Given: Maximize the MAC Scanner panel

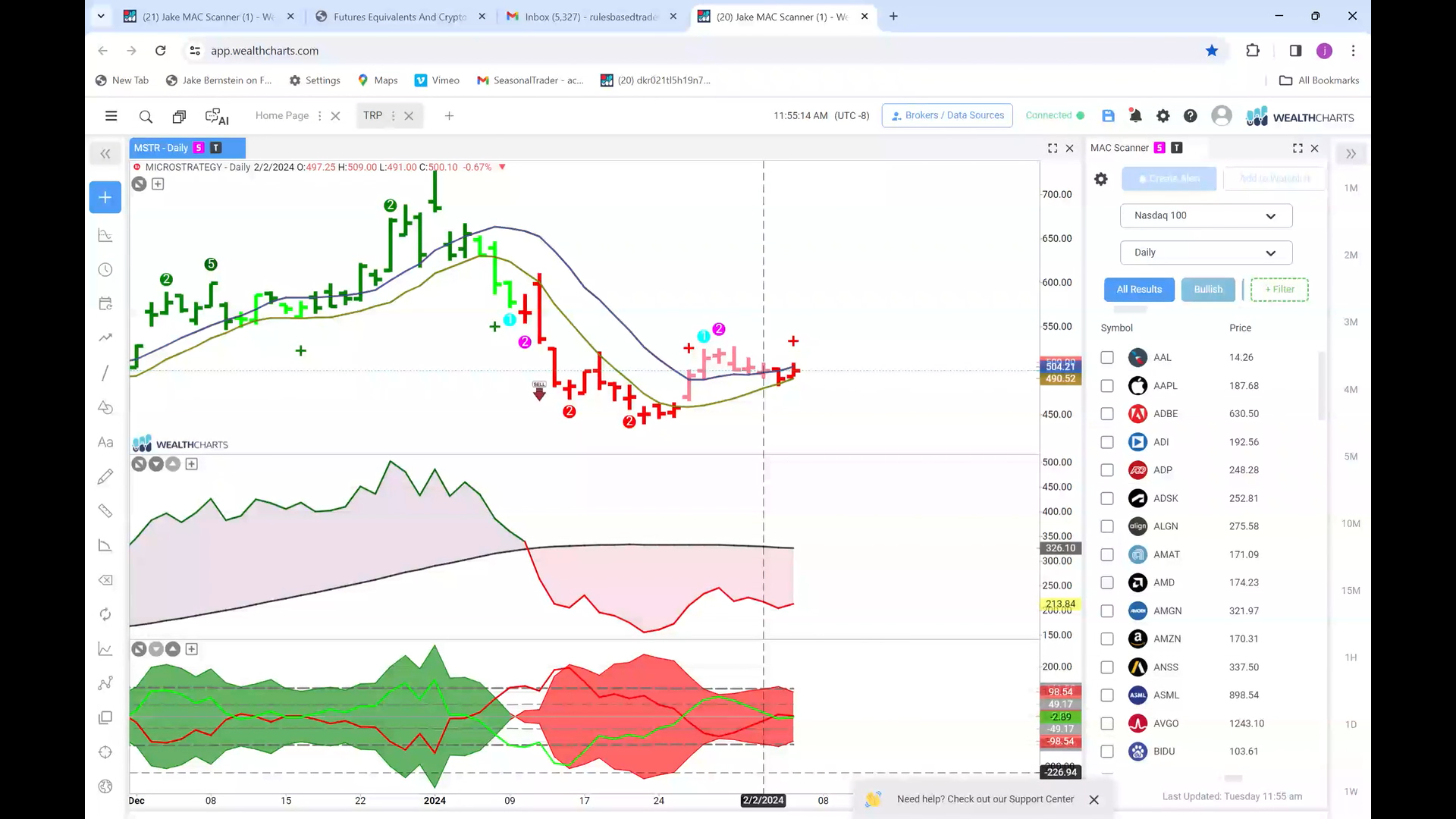Looking at the screenshot, I should coord(1298,149).
